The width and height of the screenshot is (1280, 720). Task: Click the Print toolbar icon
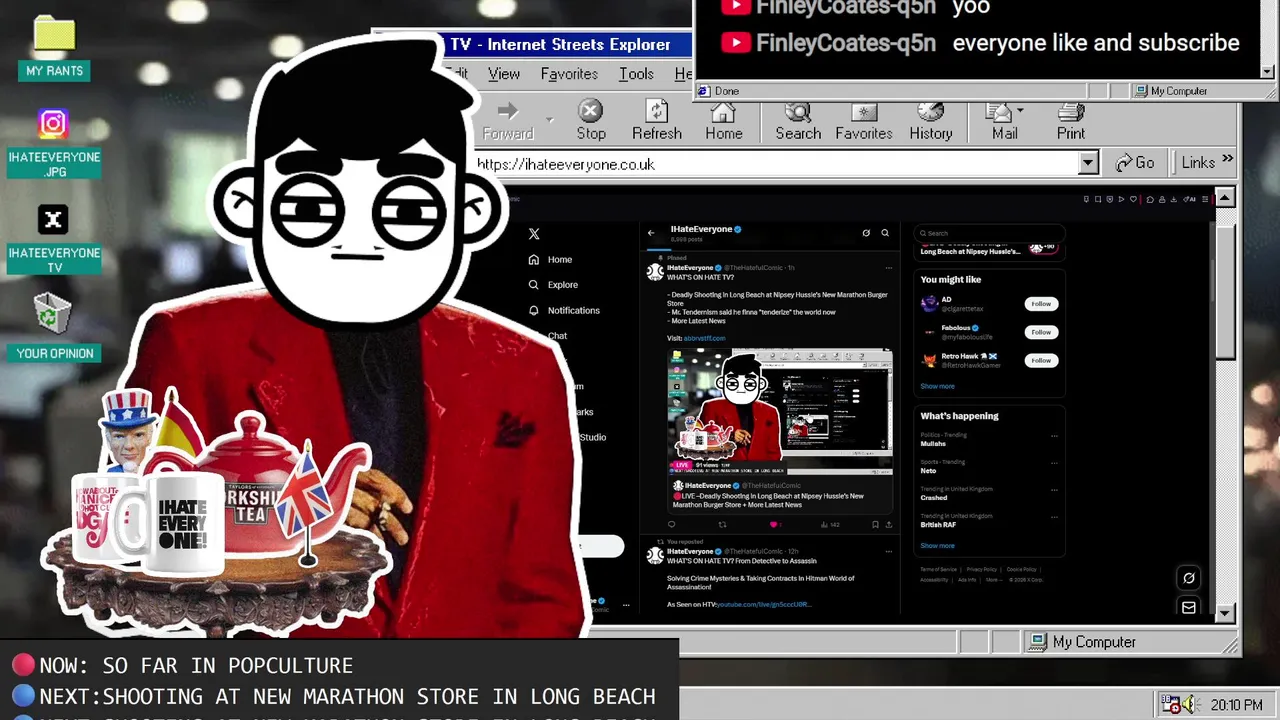click(x=1070, y=121)
